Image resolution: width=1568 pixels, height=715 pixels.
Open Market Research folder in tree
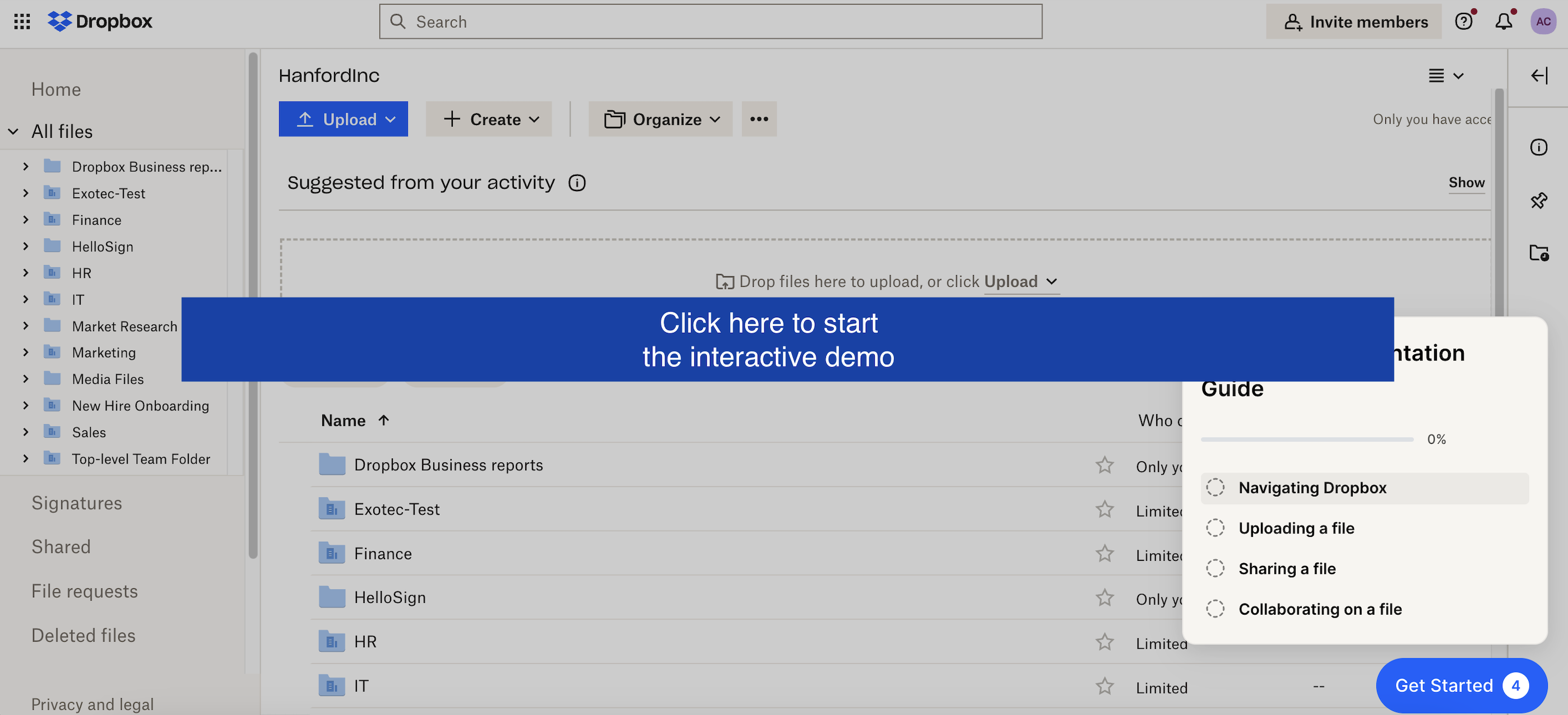coord(124,327)
